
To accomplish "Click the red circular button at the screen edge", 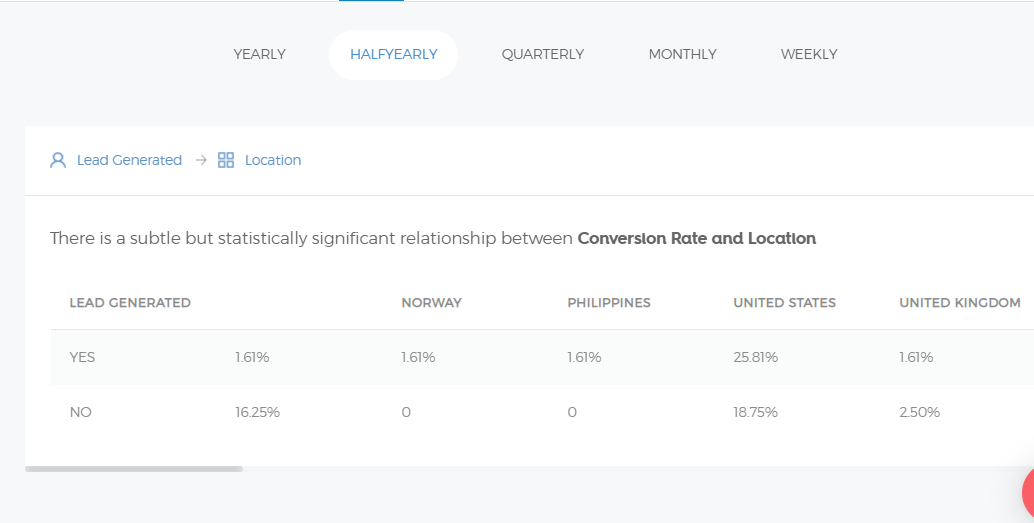I will [x=1028, y=493].
